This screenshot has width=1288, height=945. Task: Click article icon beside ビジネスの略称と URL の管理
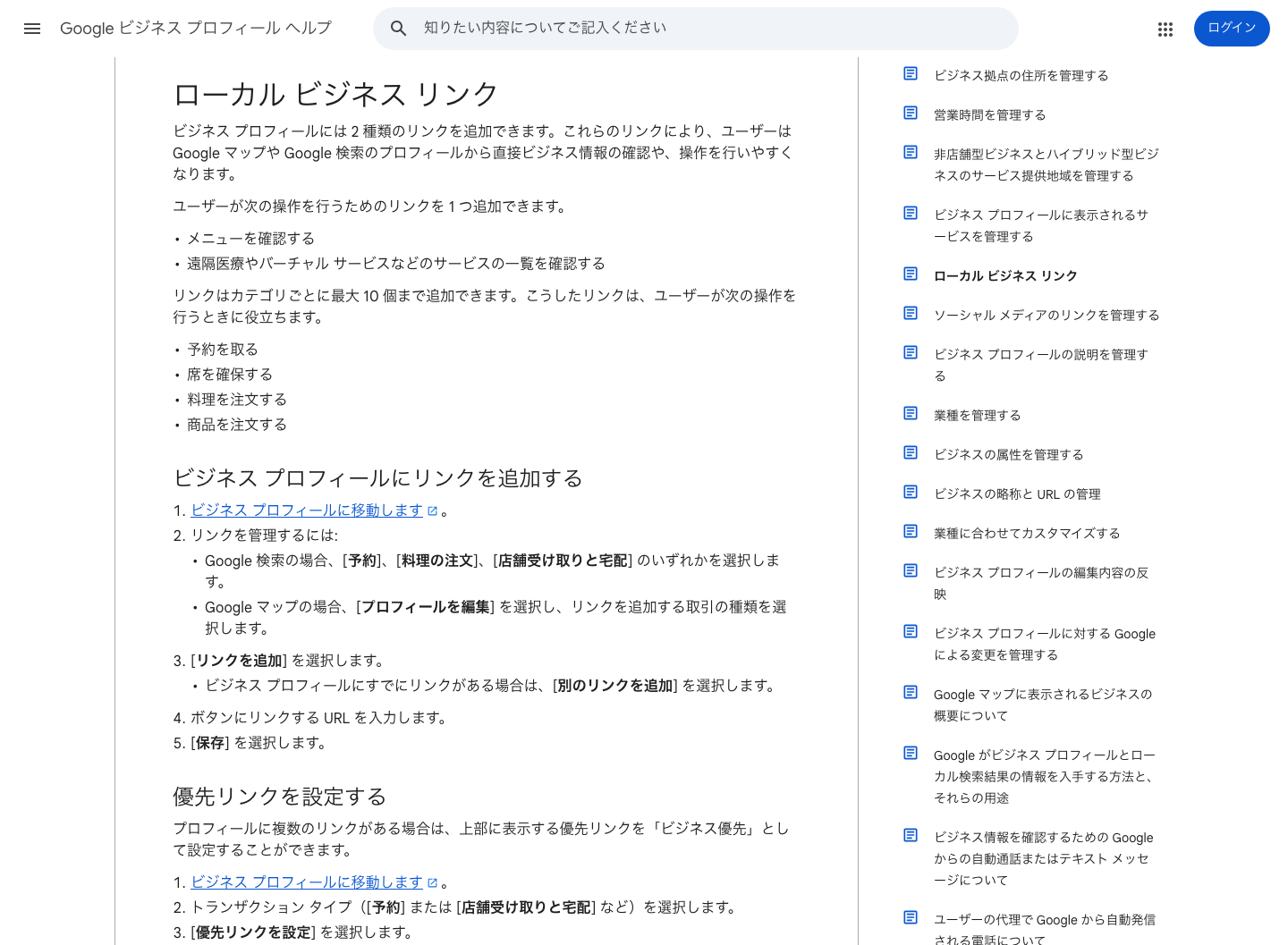(x=911, y=492)
